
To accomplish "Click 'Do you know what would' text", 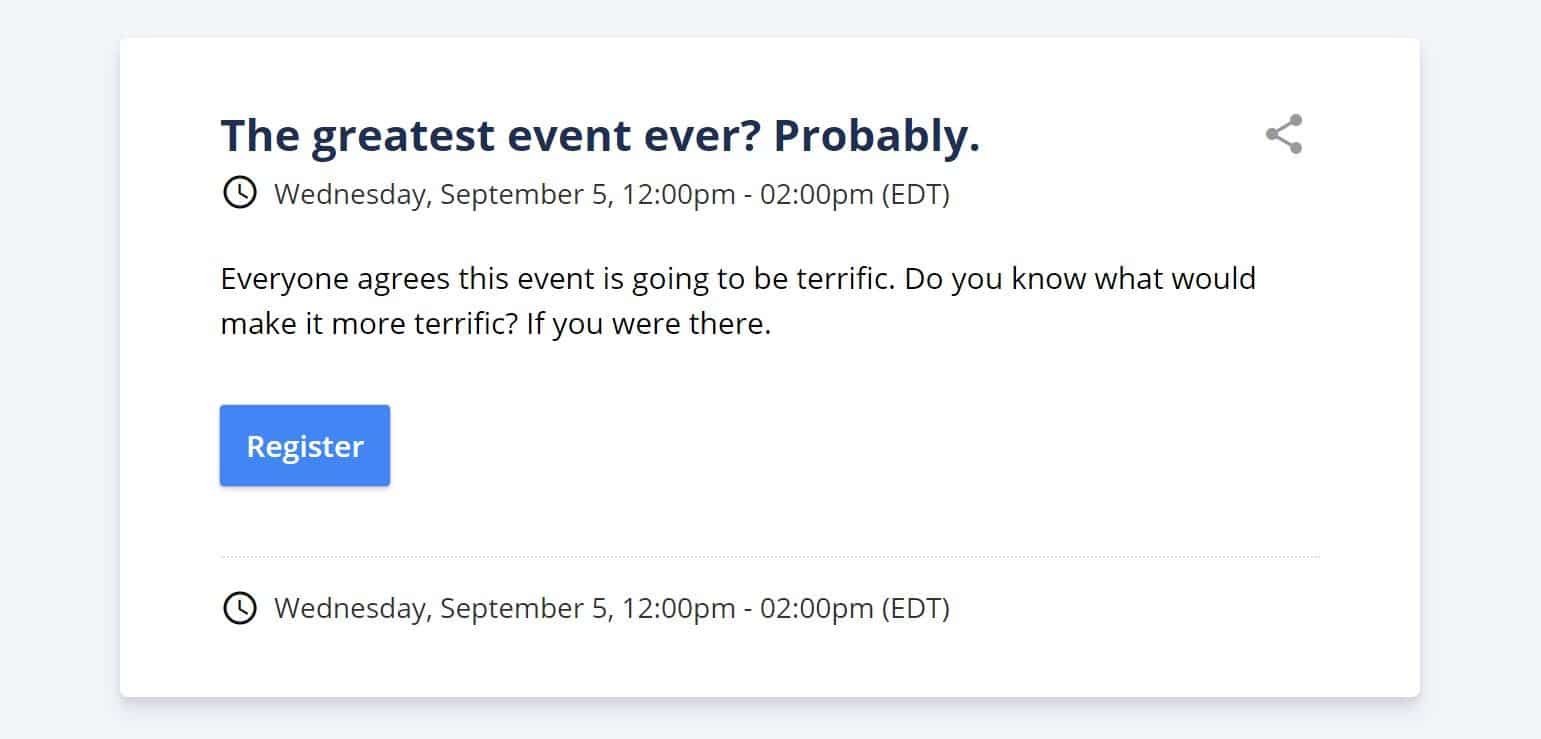I will coord(1080,278).
